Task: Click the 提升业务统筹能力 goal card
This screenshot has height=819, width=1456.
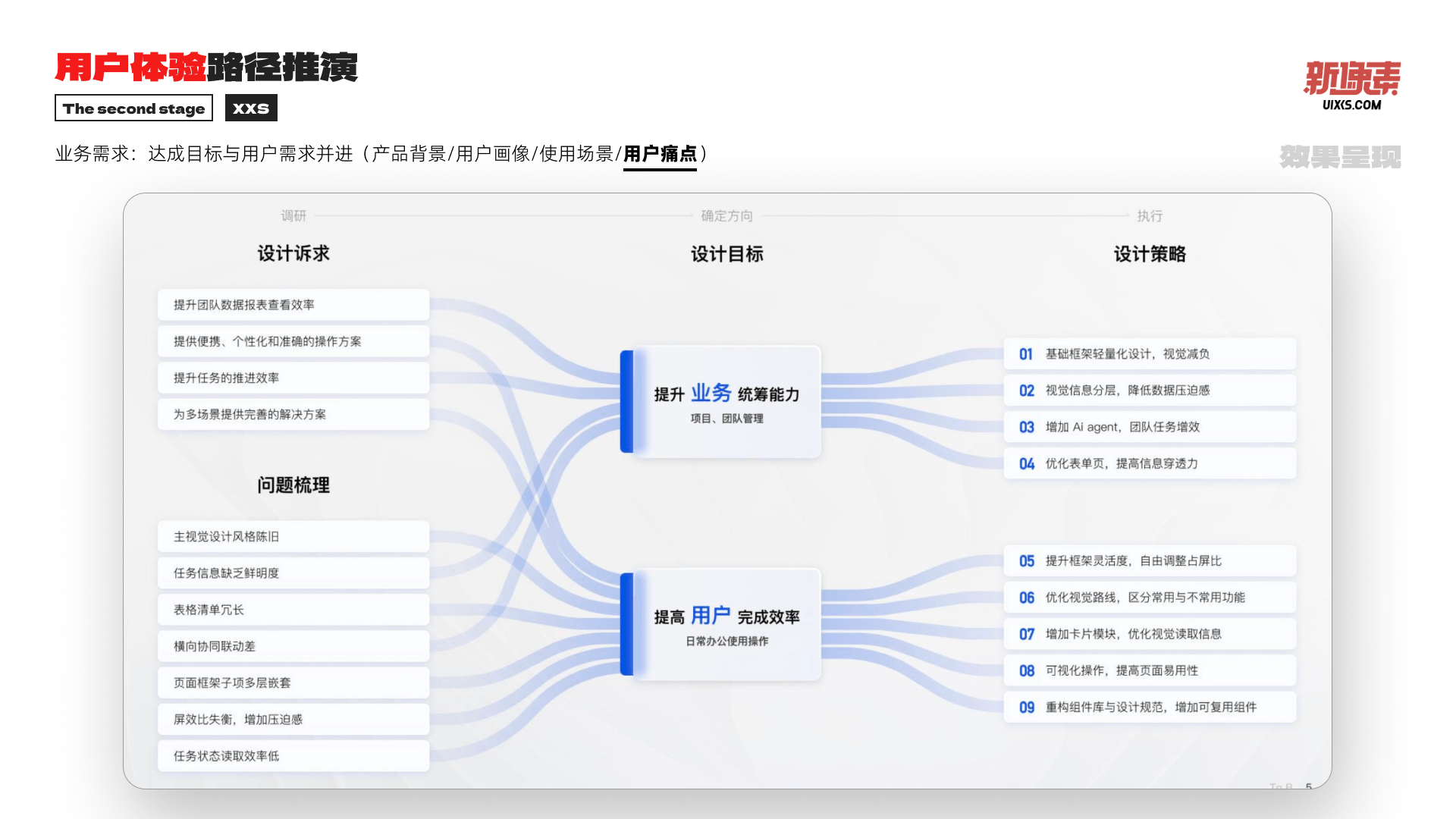Action: 726,402
